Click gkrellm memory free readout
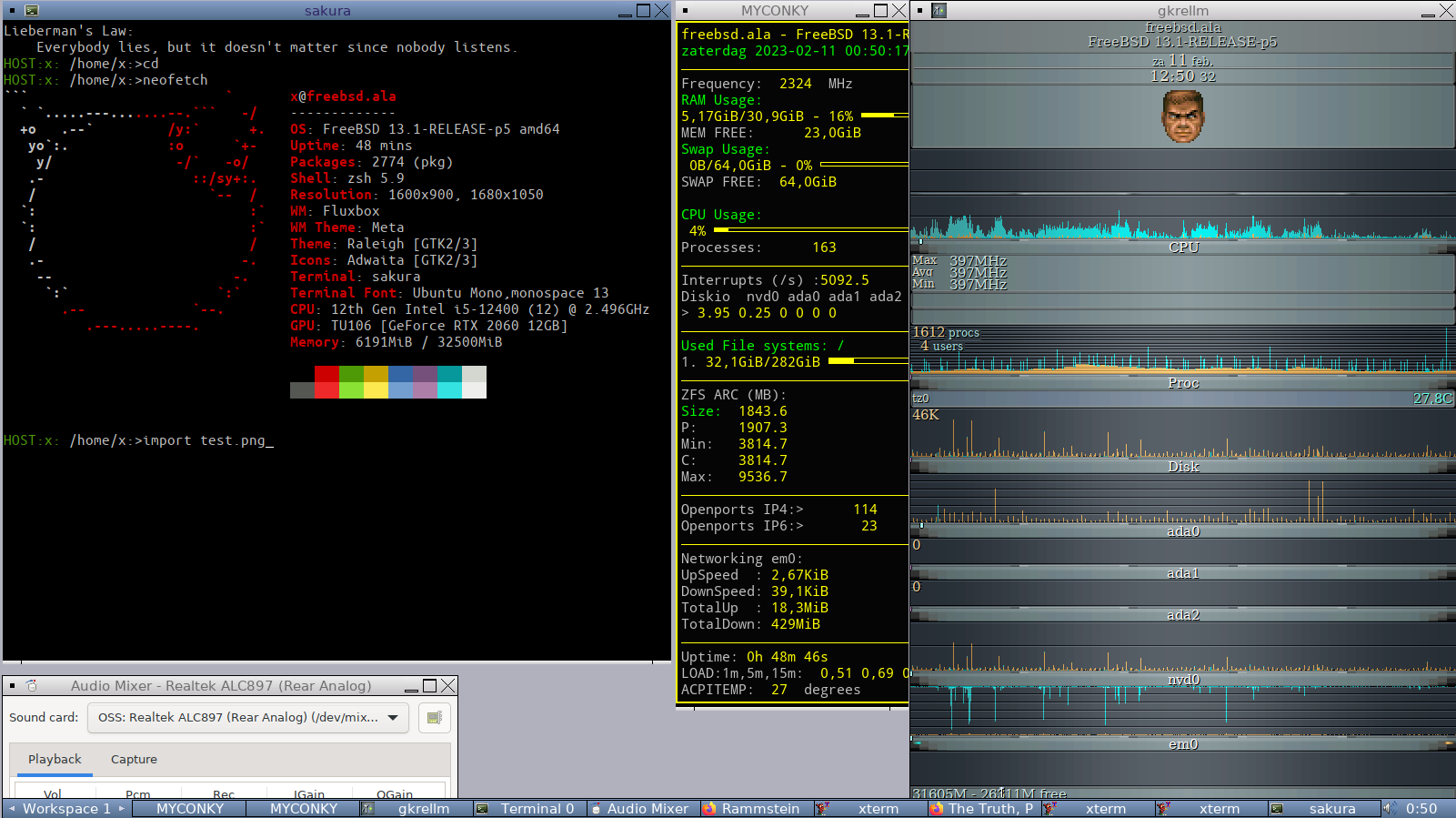The image size is (1456, 818). [x=989, y=793]
